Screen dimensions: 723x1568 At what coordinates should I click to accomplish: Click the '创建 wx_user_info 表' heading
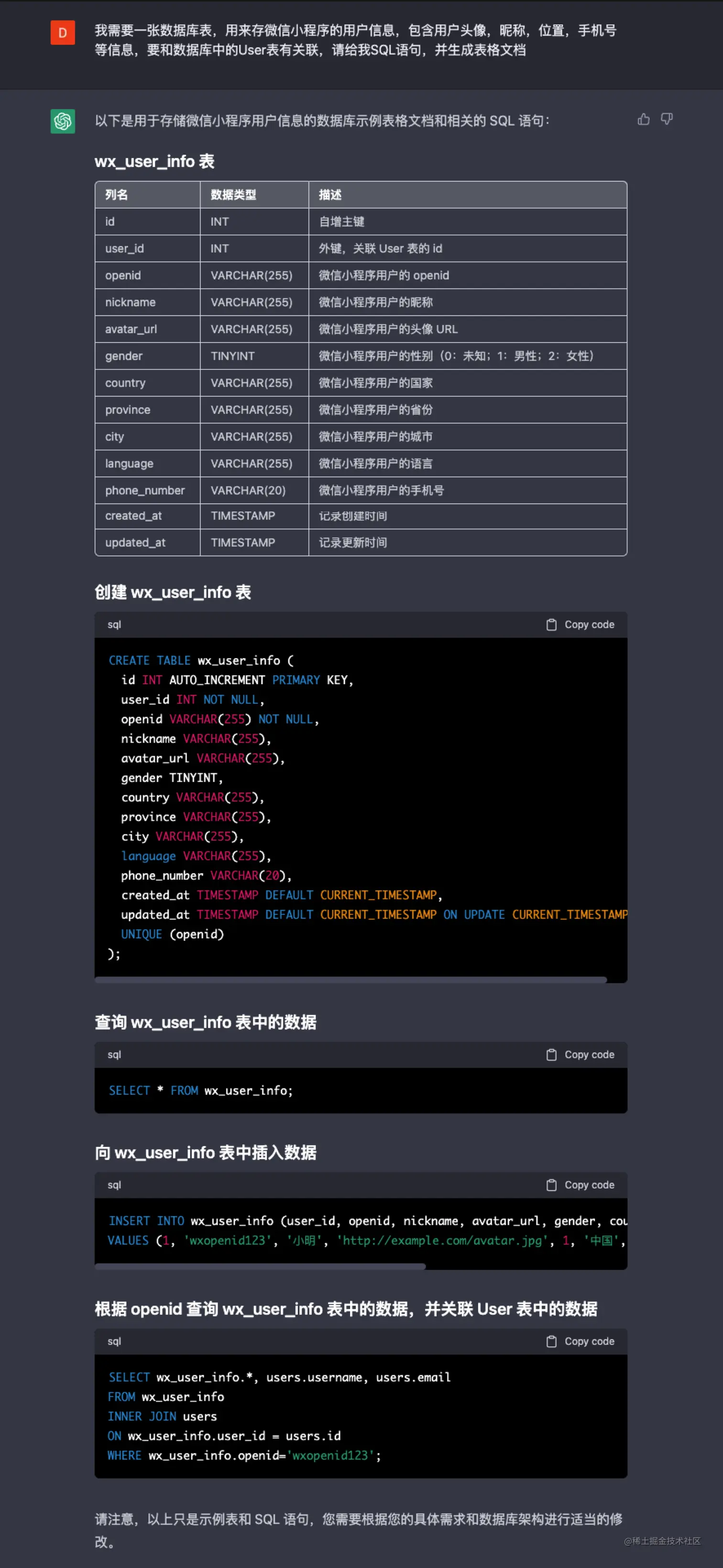pyautogui.click(x=173, y=592)
